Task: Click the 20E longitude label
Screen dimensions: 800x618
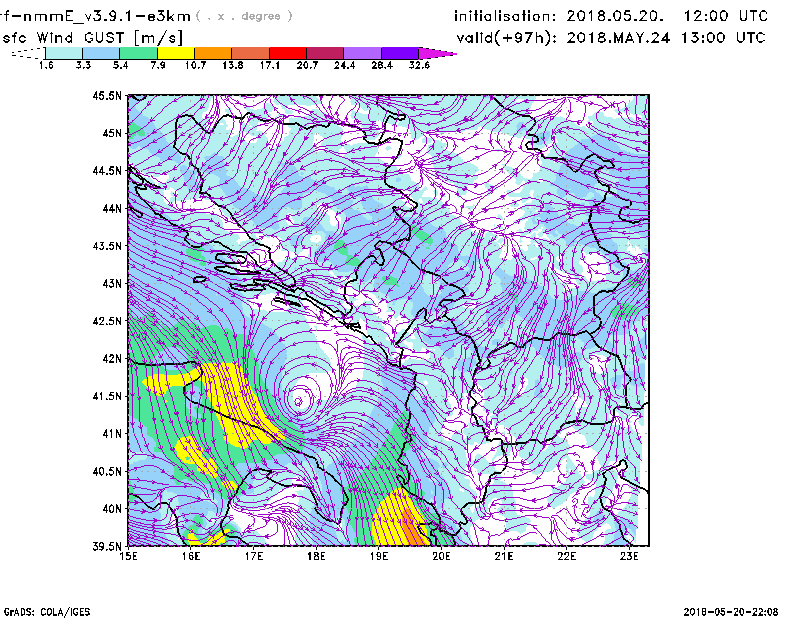Action: point(441,556)
